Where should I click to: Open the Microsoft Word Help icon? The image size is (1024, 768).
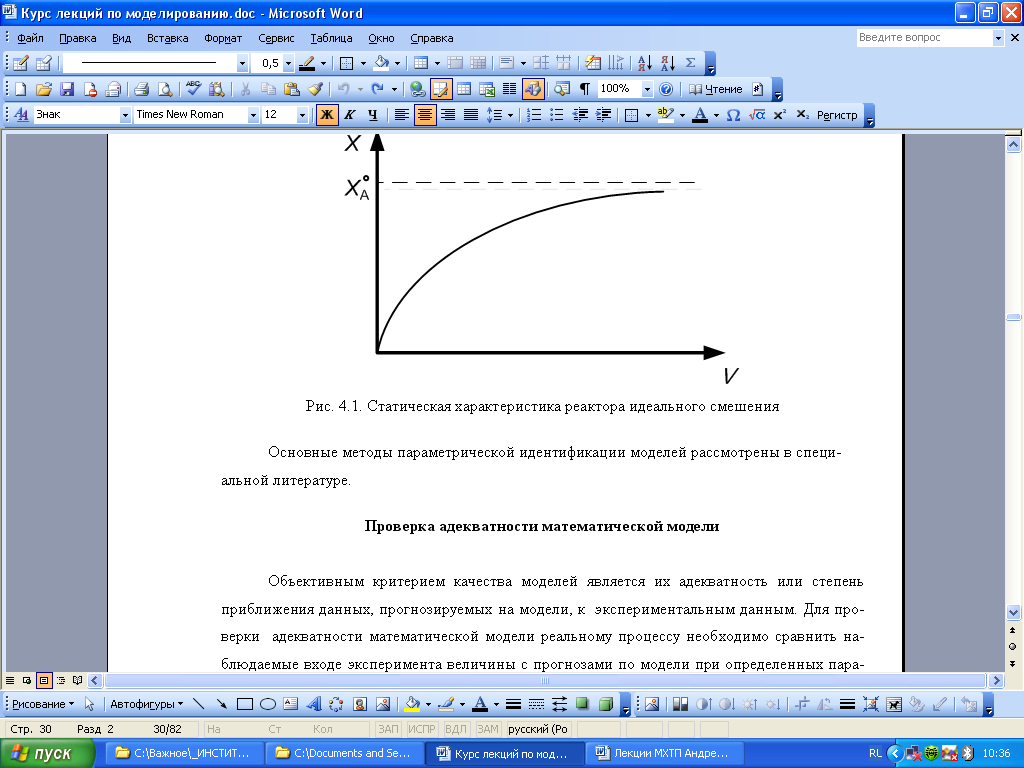pyautogui.click(x=665, y=89)
